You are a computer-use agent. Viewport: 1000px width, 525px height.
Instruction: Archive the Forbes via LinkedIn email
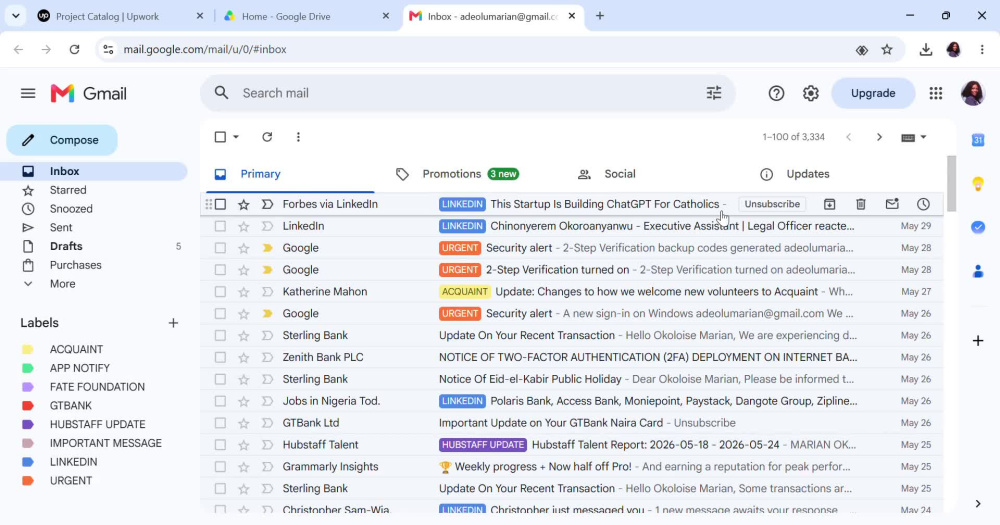[x=829, y=204]
